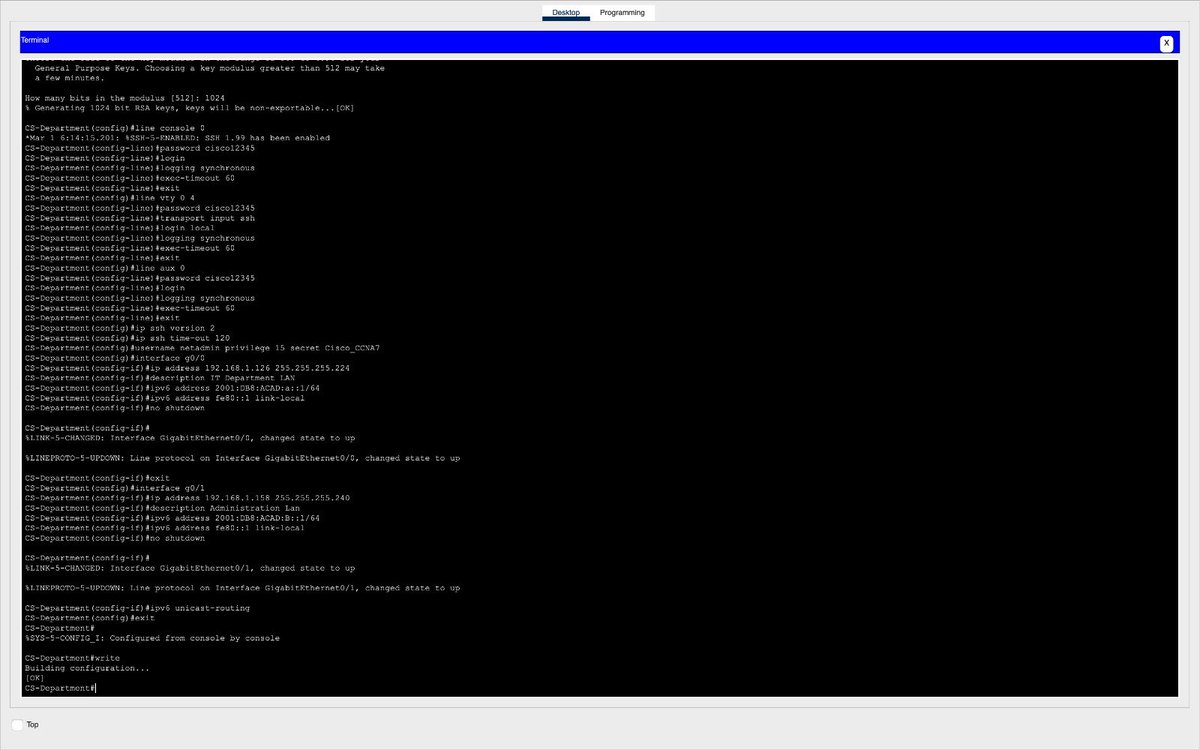Select the 'CS-Department#write' command line

pos(72,658)
